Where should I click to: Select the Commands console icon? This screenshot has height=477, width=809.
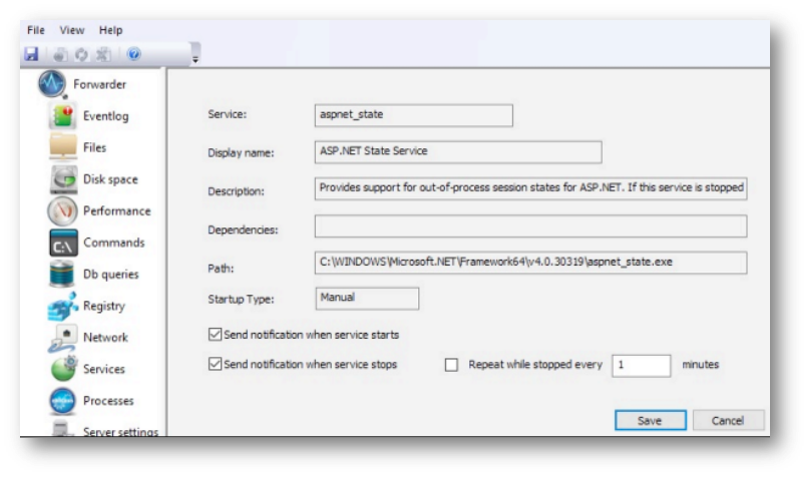point(63,243)
